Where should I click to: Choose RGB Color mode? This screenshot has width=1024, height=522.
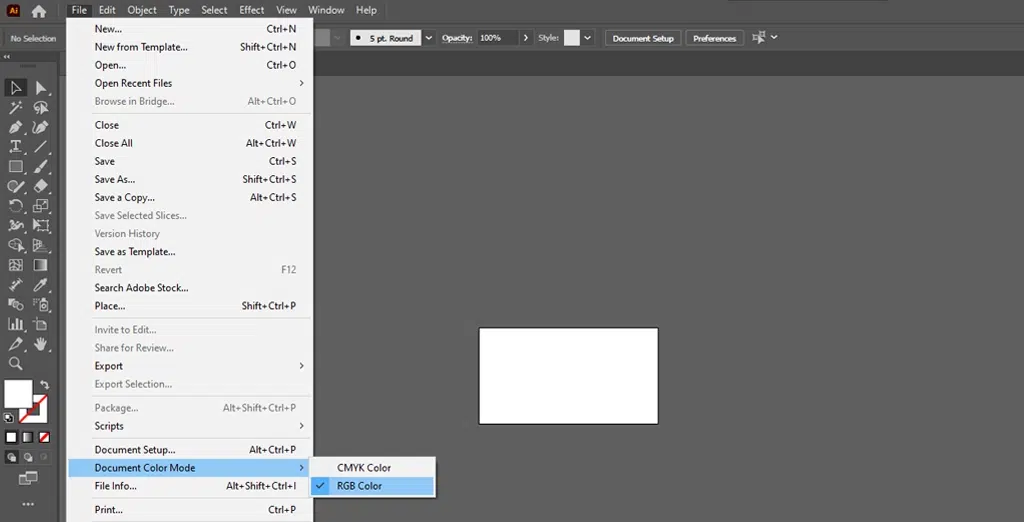[359, 486]
